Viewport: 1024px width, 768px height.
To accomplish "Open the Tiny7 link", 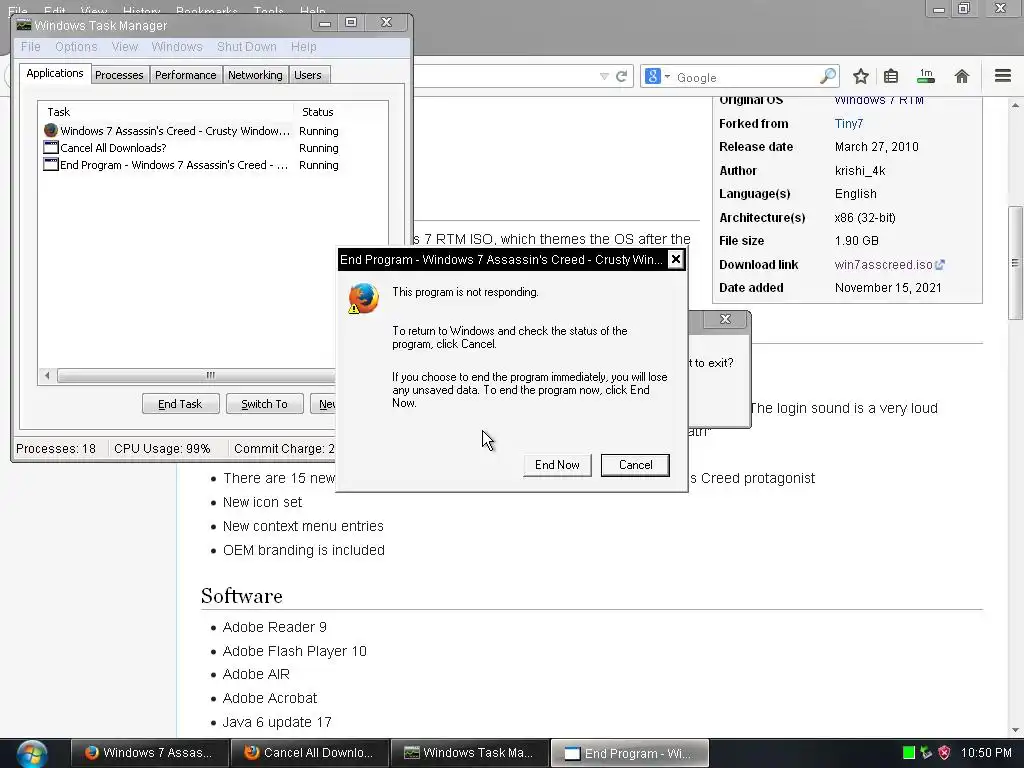I will click(x=848, y=123).
